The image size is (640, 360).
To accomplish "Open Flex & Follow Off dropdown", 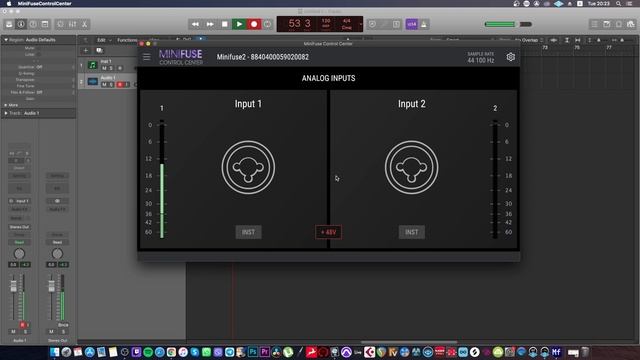I will pos(39,92).
